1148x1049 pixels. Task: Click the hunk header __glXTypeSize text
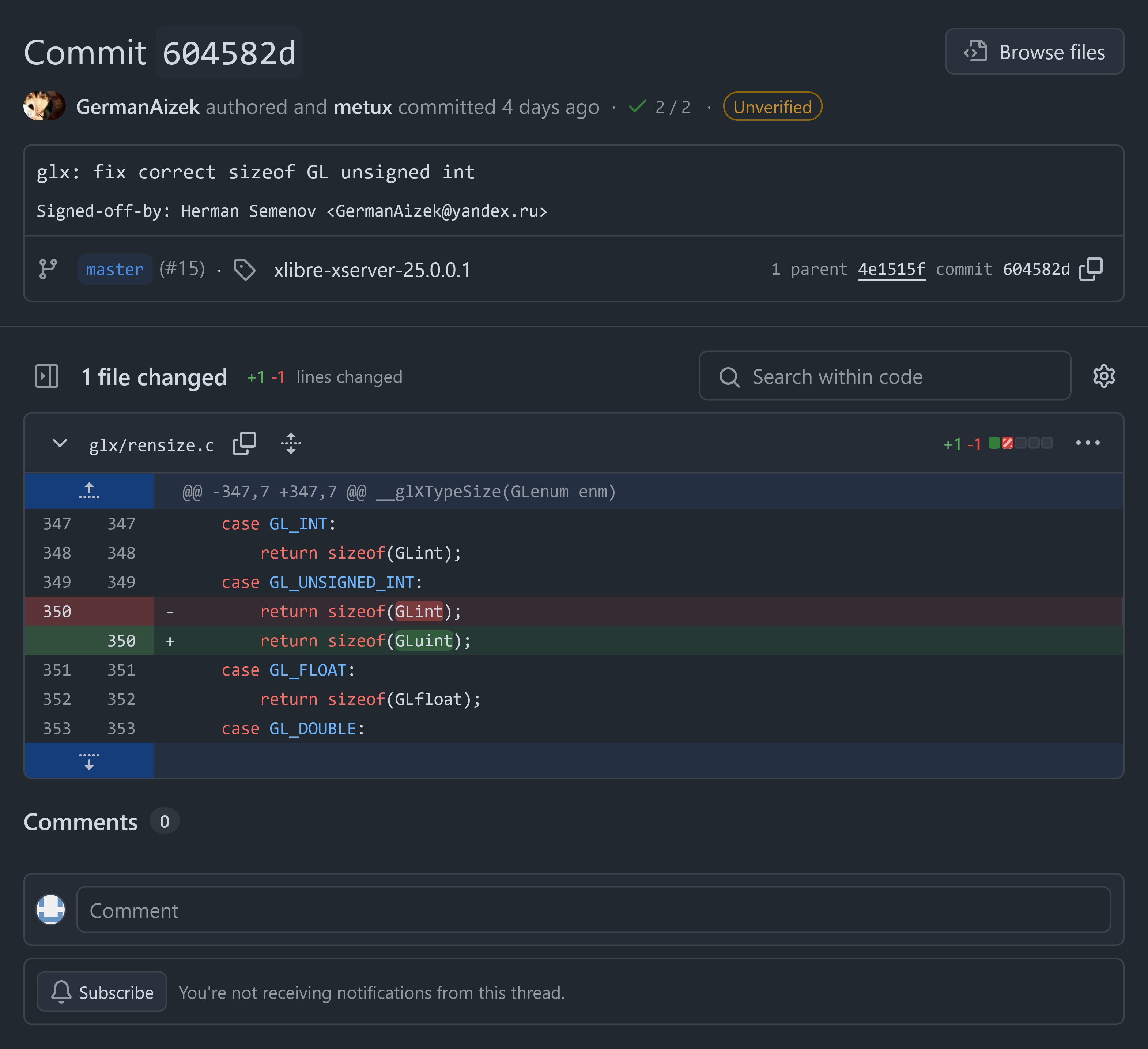495,491
